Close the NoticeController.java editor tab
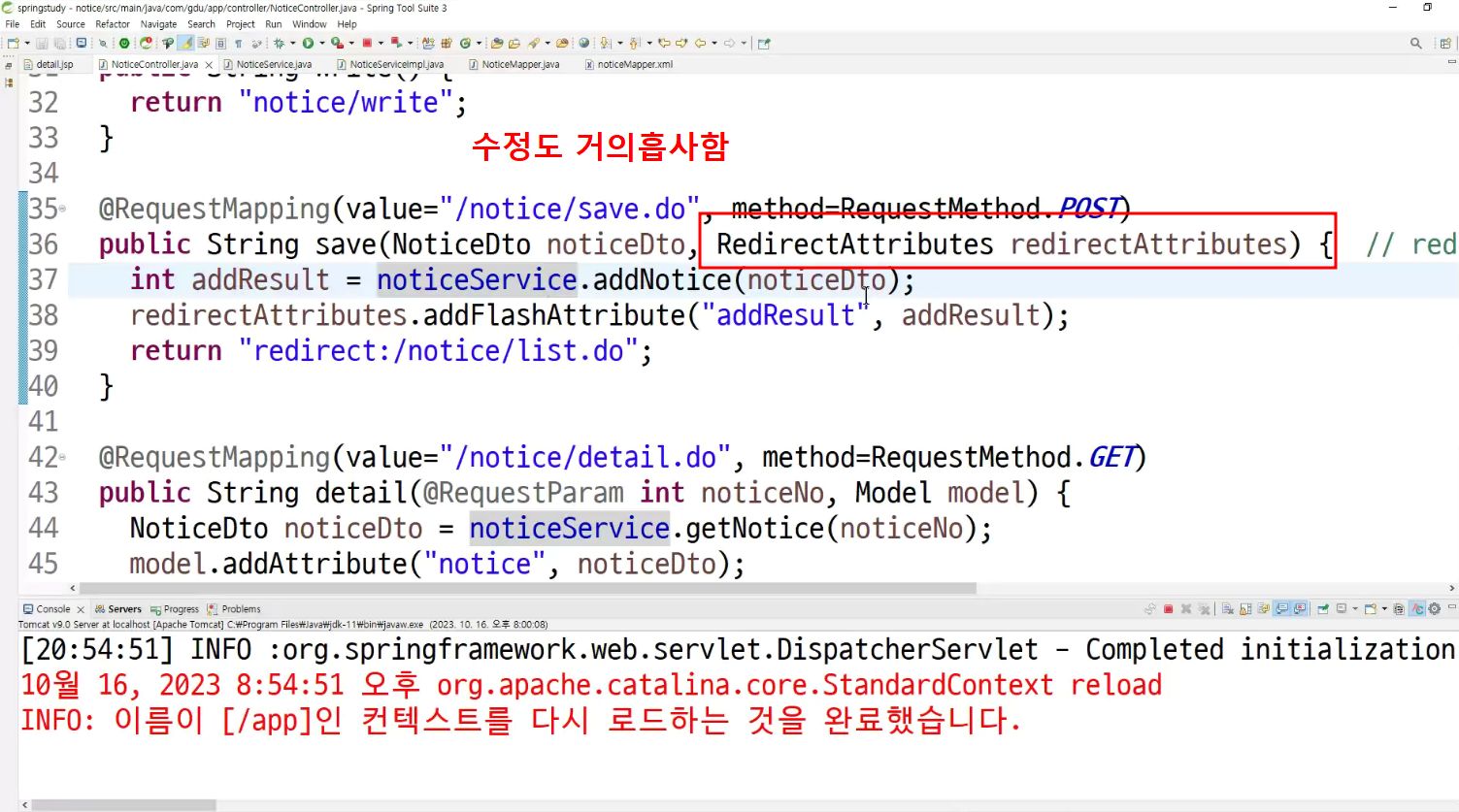Screen dimensions: 1459x812 pyautogui.click(x=209, y=65)
